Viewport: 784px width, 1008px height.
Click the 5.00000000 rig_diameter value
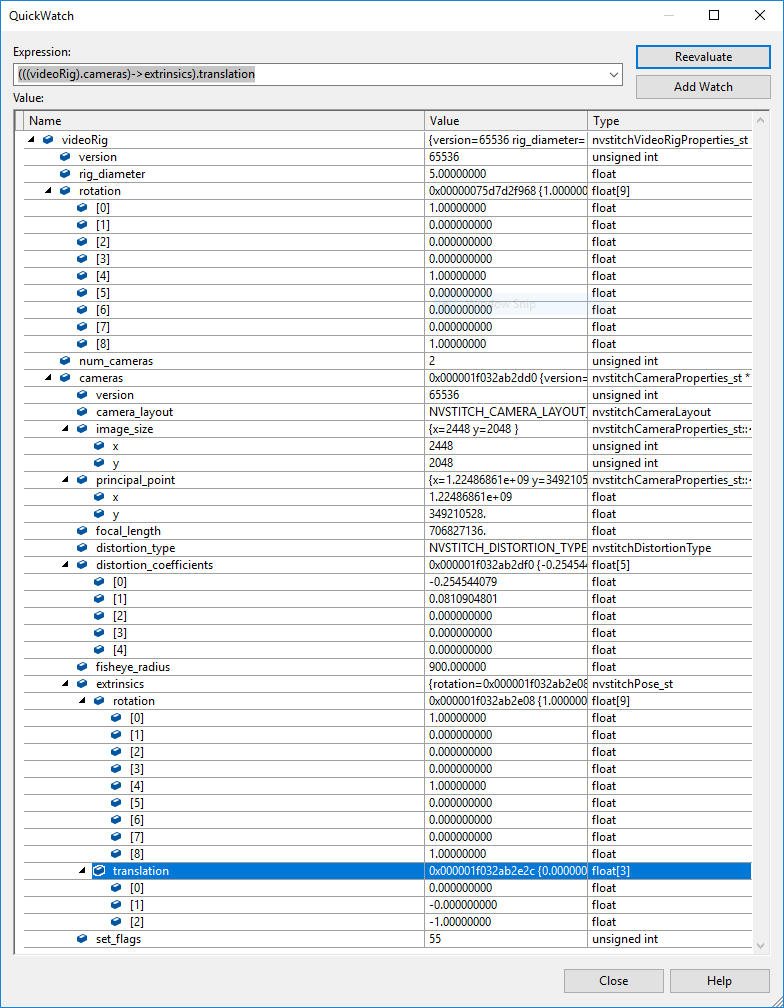point(458,174)
